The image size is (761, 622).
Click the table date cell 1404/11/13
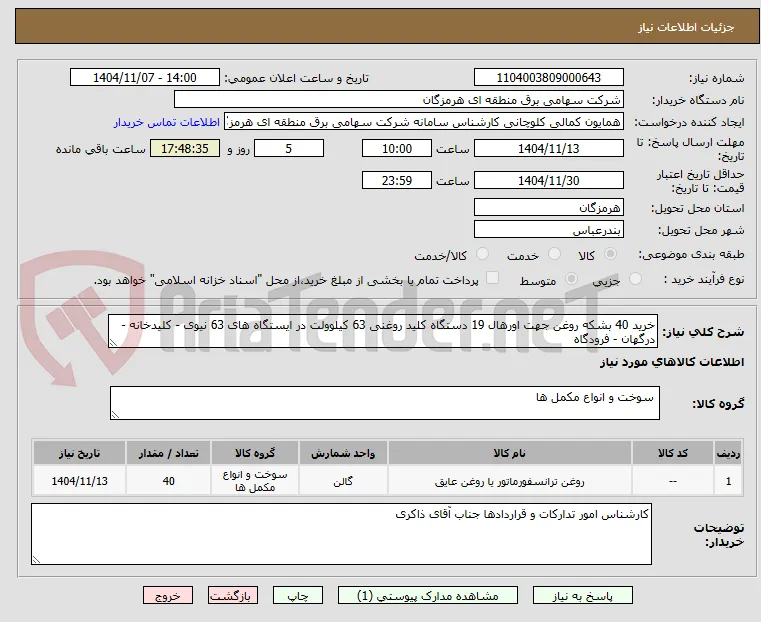pyautogui.click(x=80, y=481)
